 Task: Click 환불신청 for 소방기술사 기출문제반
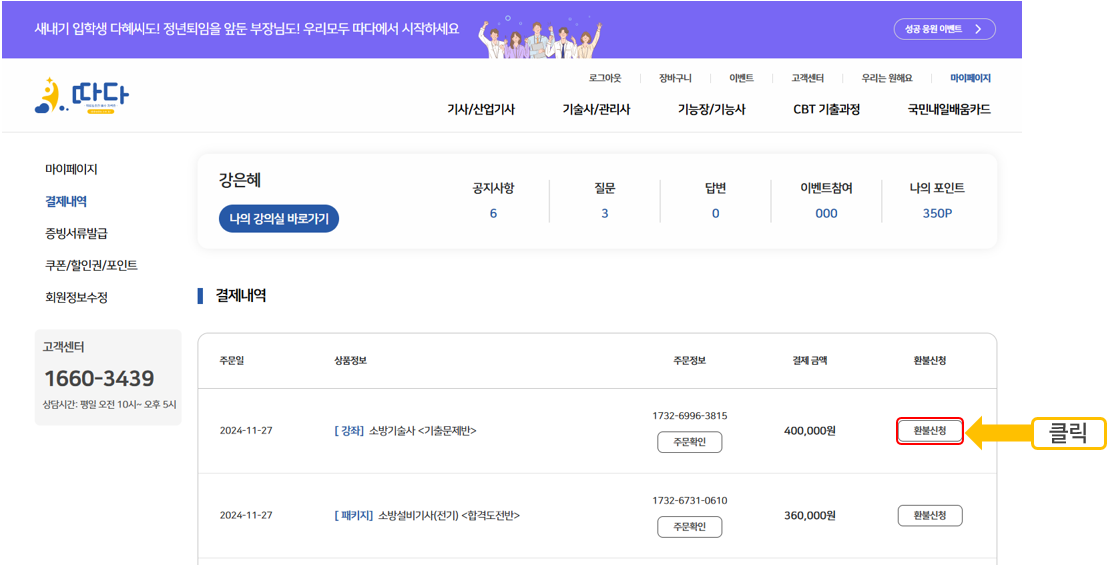[930, 430]
